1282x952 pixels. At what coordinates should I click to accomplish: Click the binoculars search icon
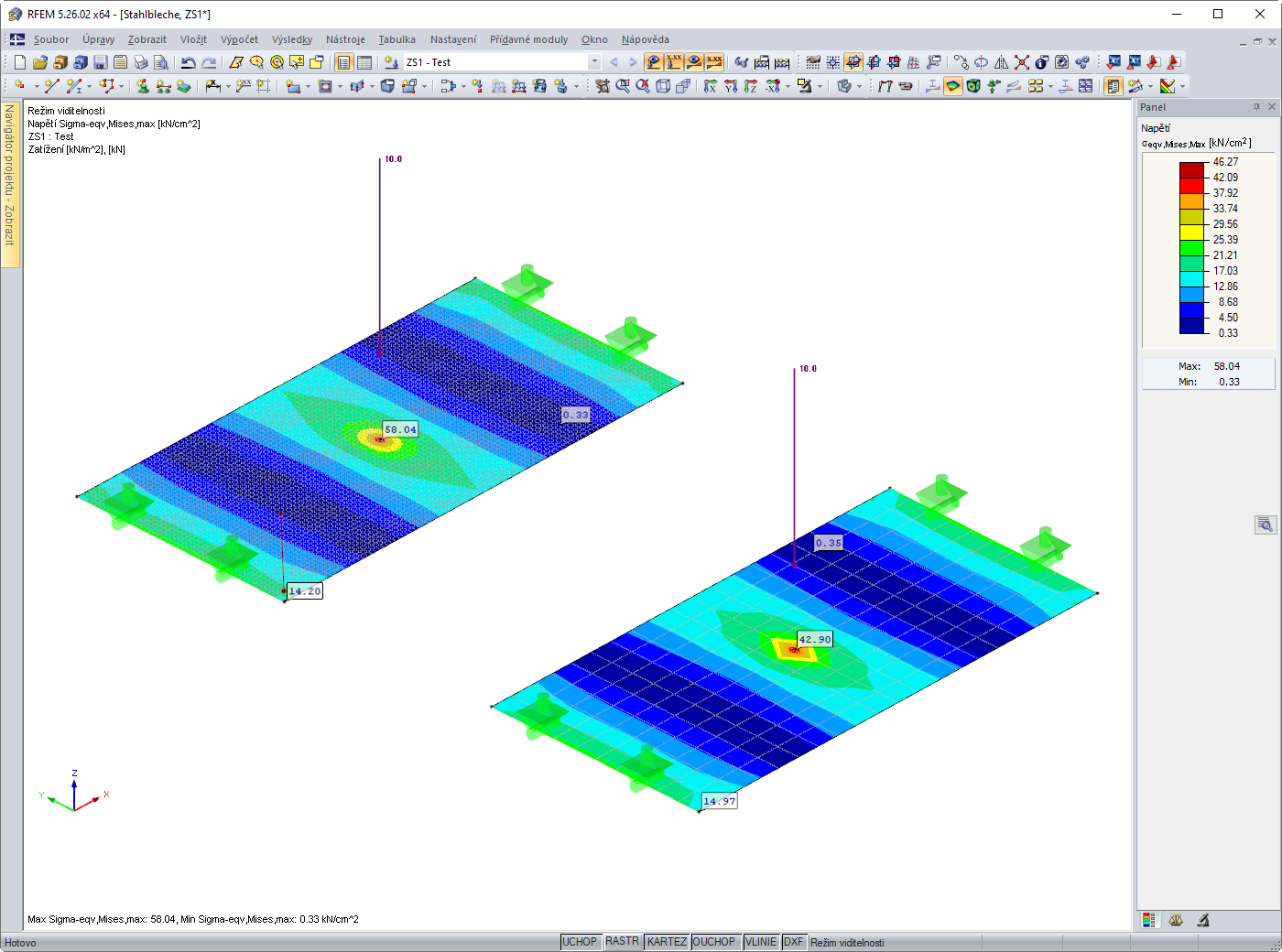742,62
